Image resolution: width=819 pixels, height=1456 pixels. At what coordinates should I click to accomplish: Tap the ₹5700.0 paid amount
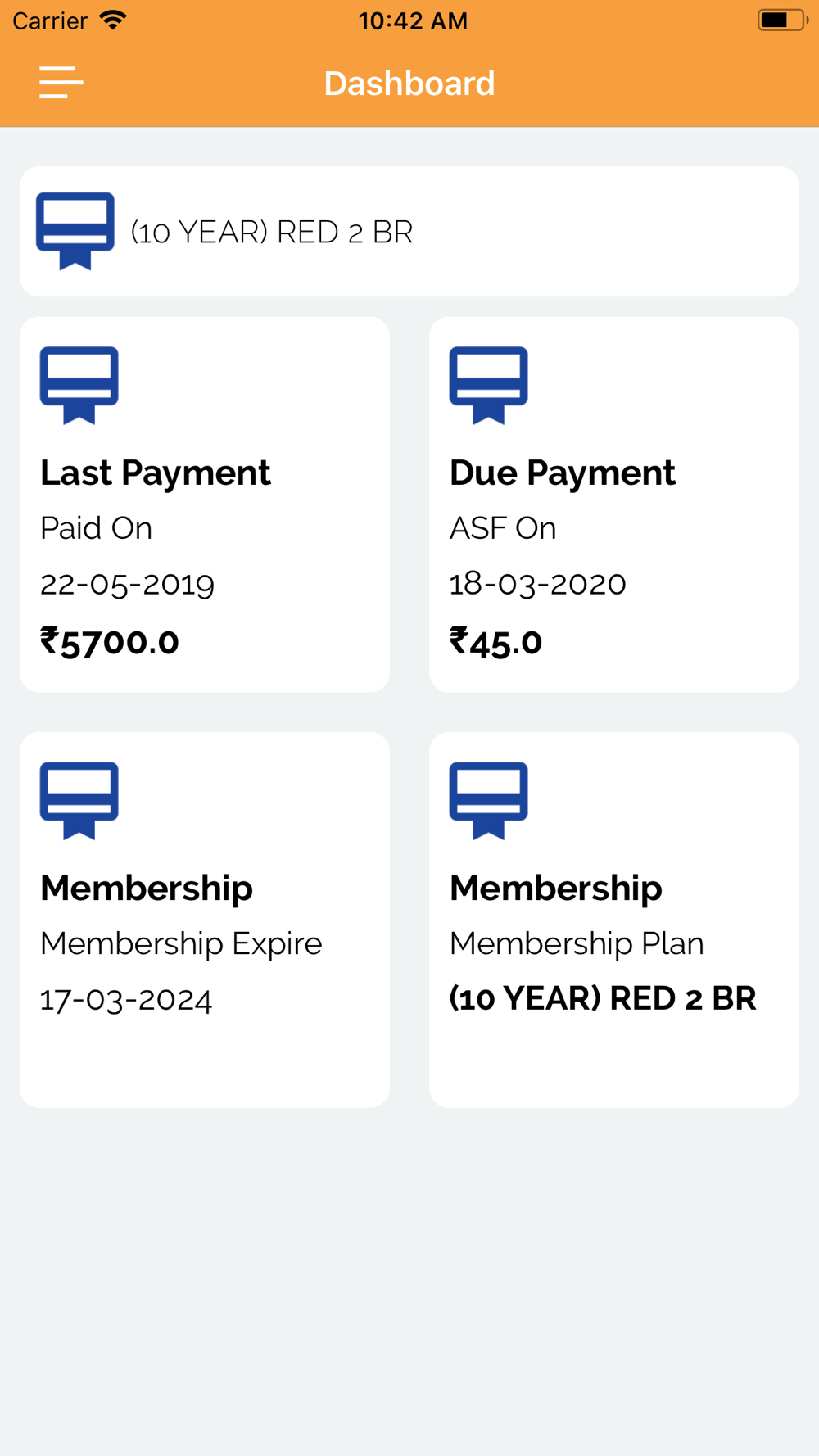coord(110,642)
